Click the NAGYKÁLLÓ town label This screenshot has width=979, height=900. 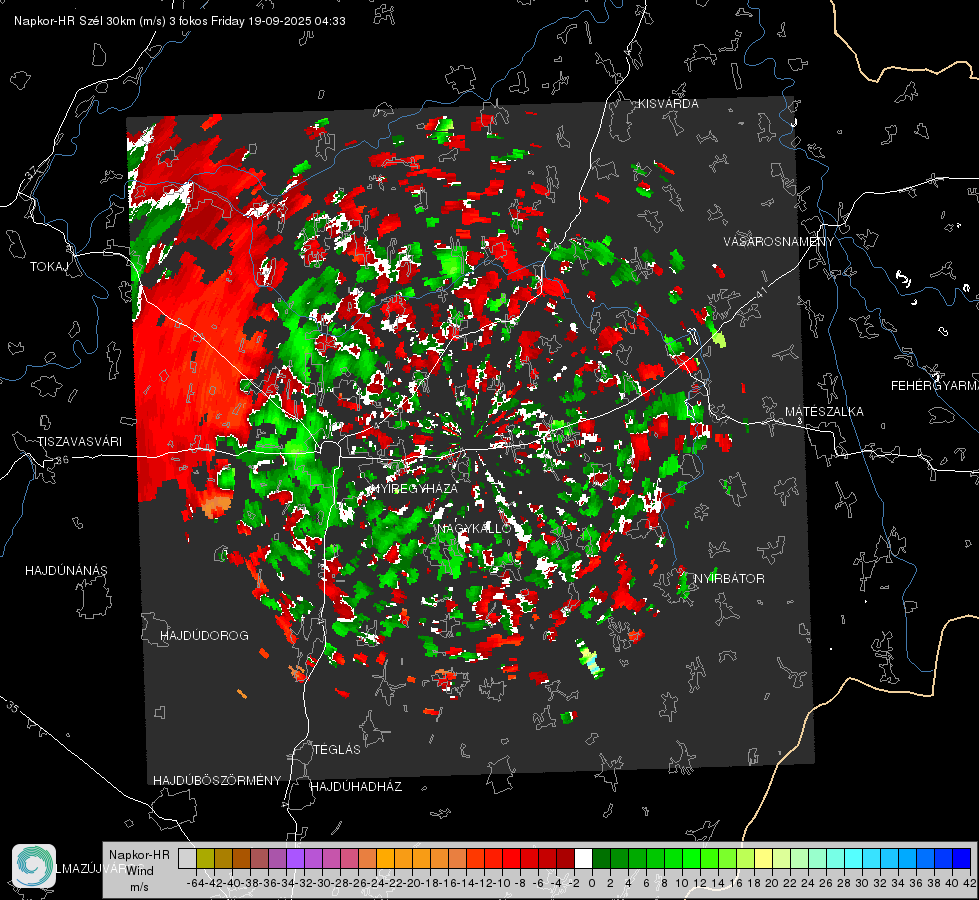coord(474,528)
